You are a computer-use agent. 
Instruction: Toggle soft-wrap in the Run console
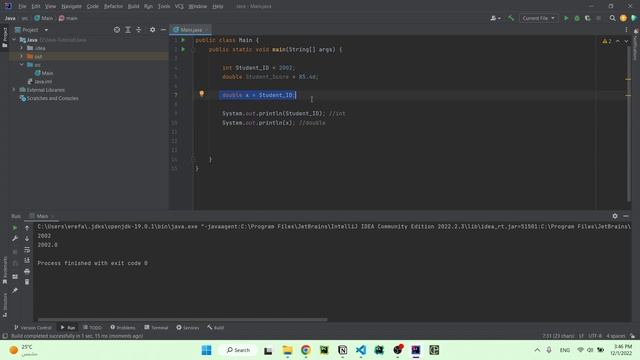coord(27,249)
